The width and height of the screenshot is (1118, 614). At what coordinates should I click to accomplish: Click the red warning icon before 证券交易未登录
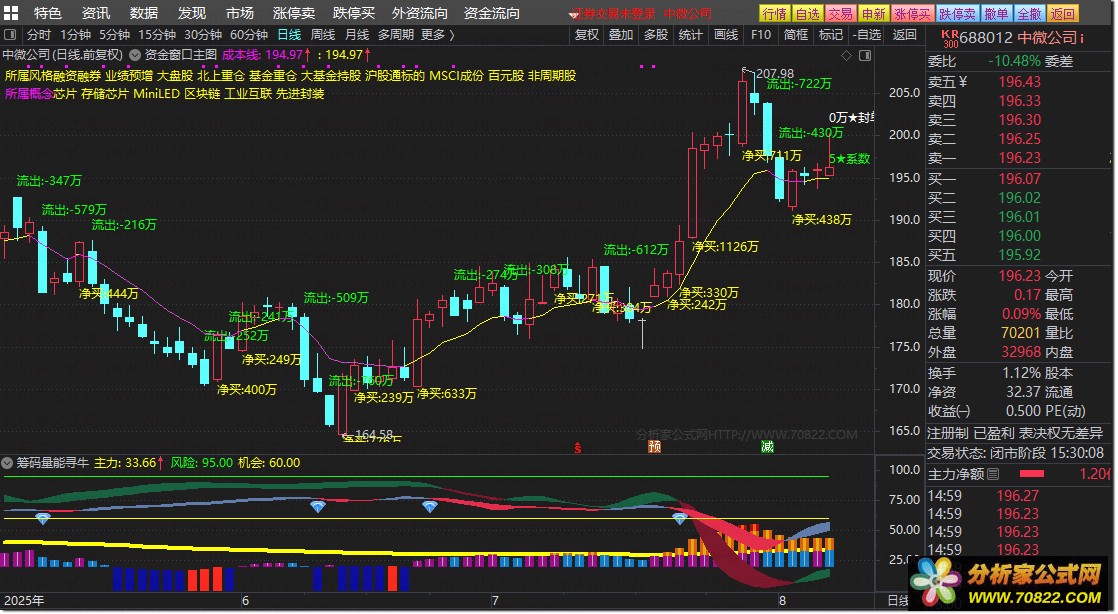(x=573, y=14)
